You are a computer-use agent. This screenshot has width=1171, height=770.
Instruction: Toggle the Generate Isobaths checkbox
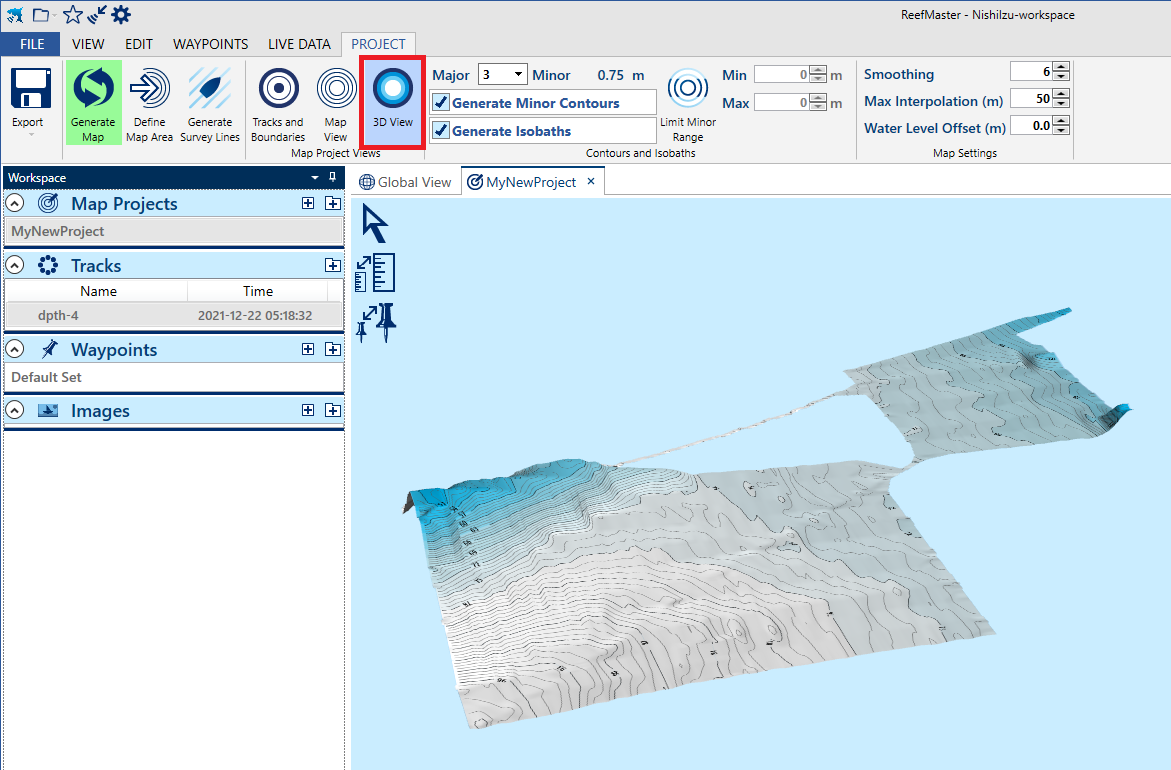(441, 131)
